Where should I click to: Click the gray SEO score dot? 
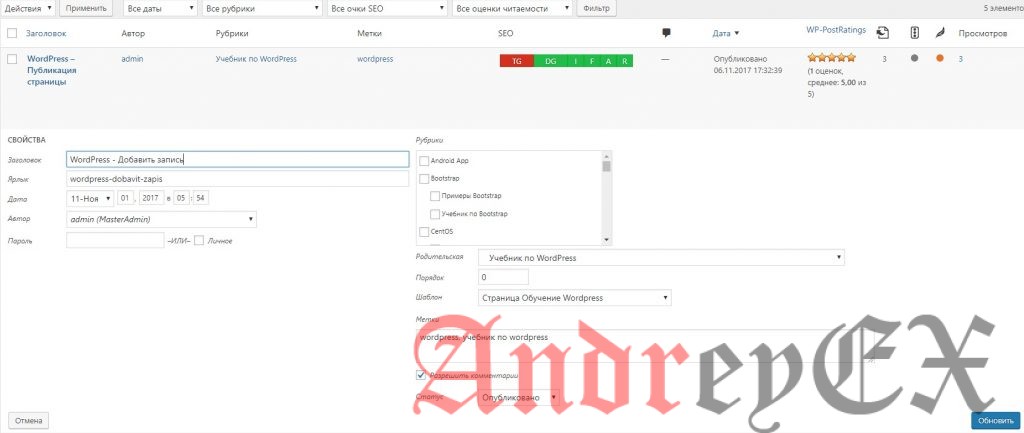pos(914,59)
